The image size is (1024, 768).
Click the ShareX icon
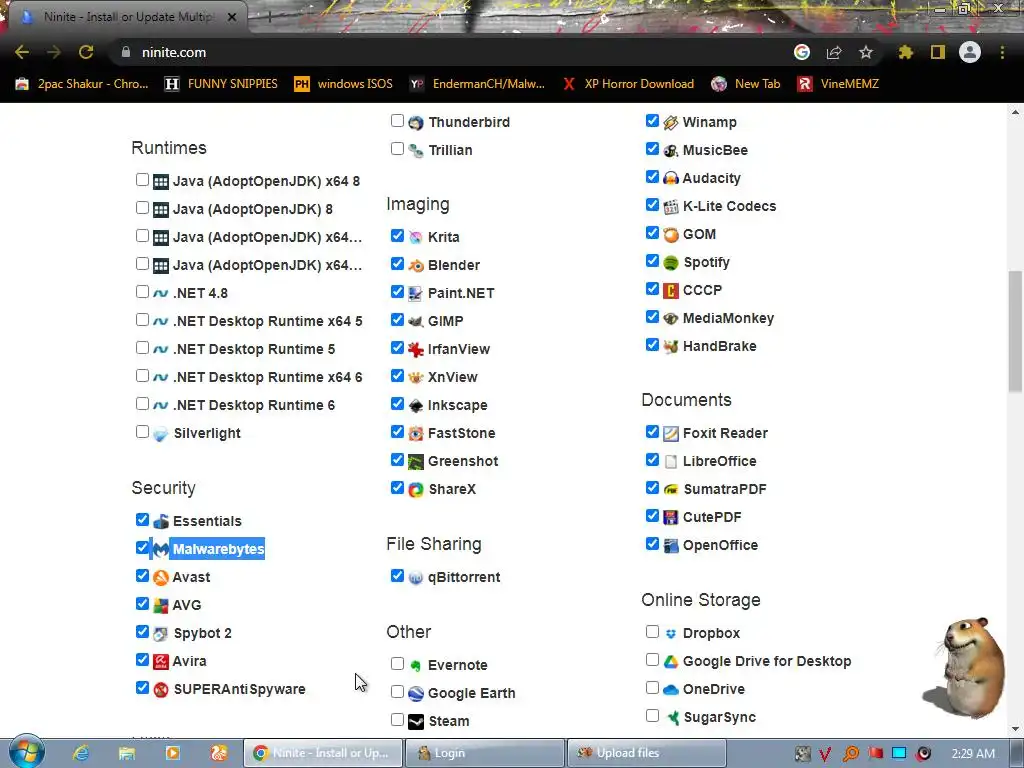click(416, 489)
